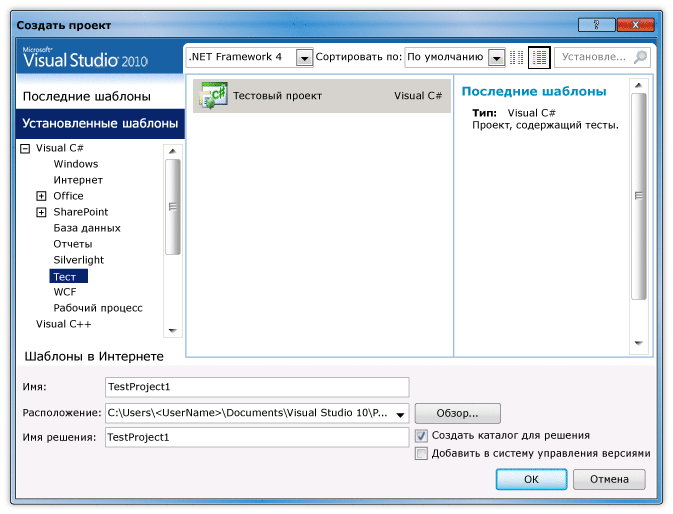Switch to small icons view
This screenshot has width=673, height=514.
pos(516,57)
